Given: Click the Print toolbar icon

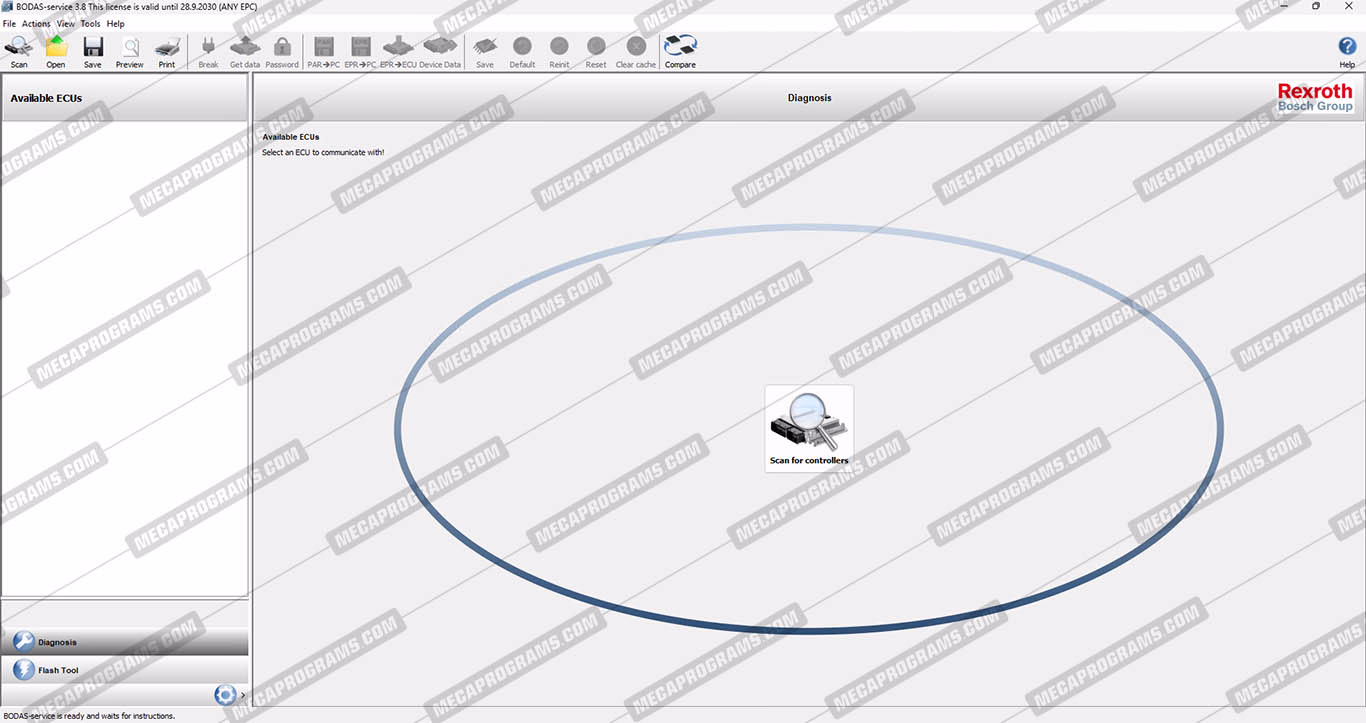Looking at the screenshot, I should (167, 51).
